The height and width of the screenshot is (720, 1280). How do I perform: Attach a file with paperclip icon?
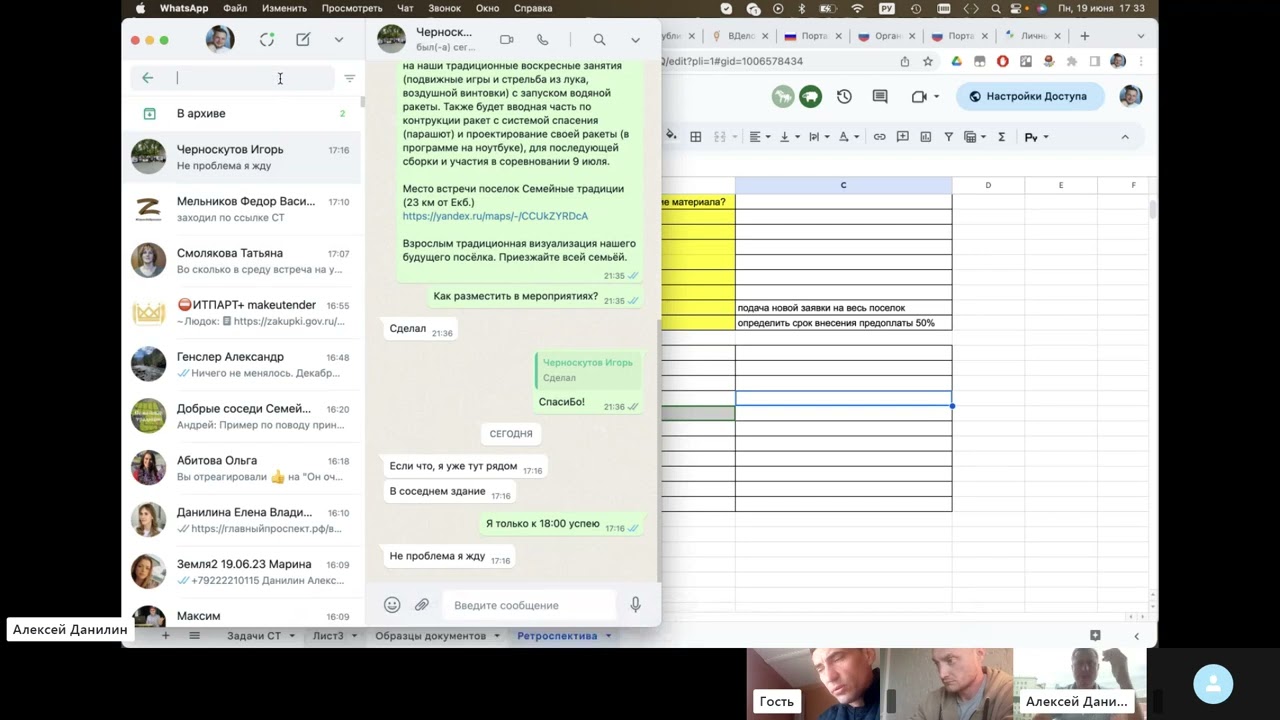tap(422, 605)
